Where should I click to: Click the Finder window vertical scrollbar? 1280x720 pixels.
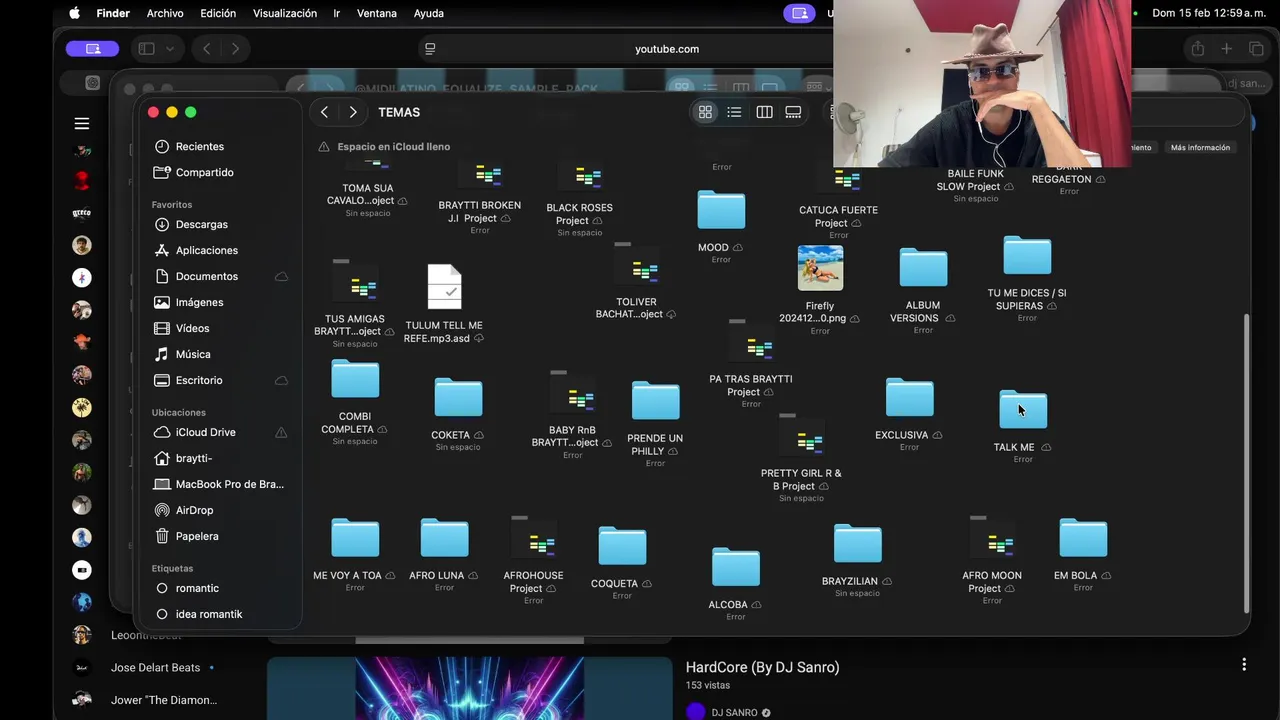click(x=1245, y=463)
